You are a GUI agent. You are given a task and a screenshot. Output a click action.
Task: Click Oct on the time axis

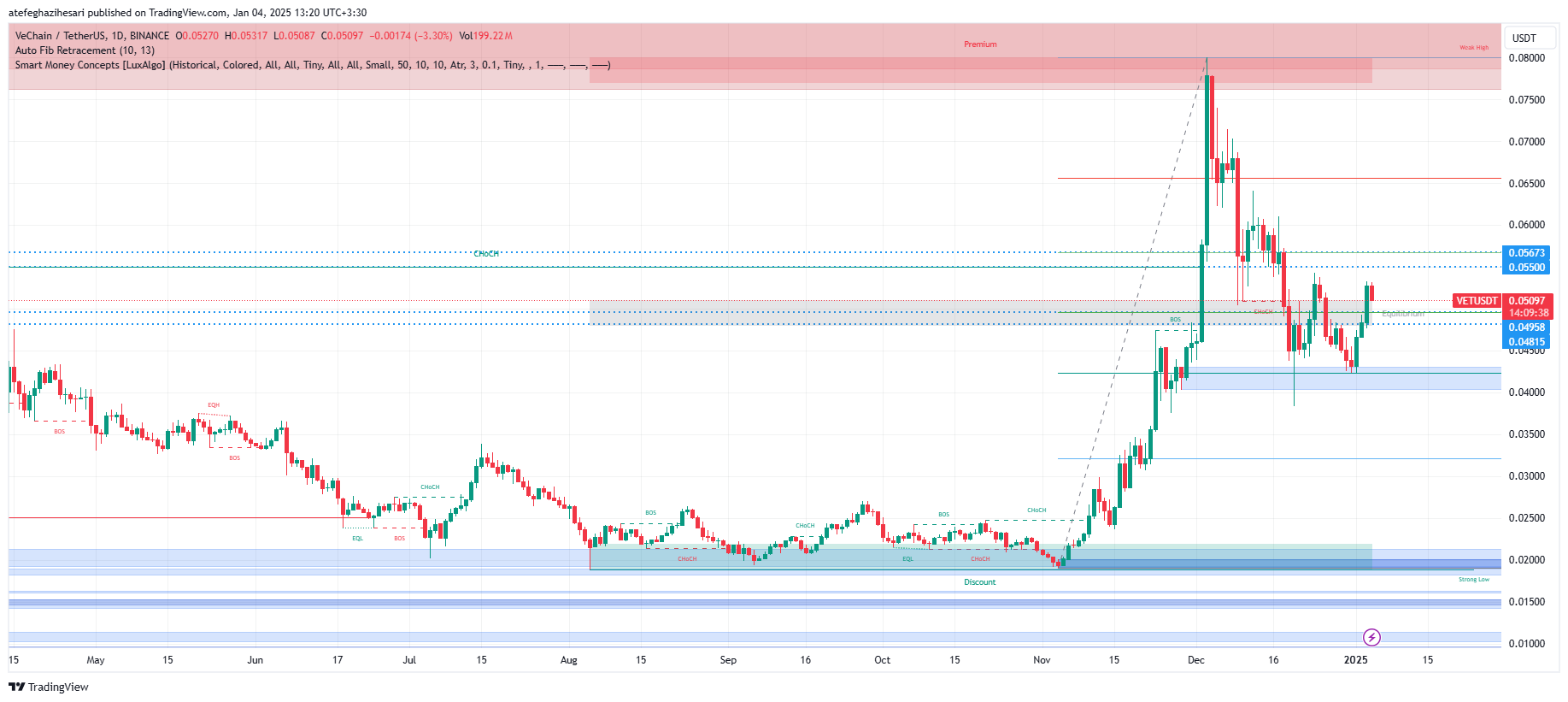883,660
